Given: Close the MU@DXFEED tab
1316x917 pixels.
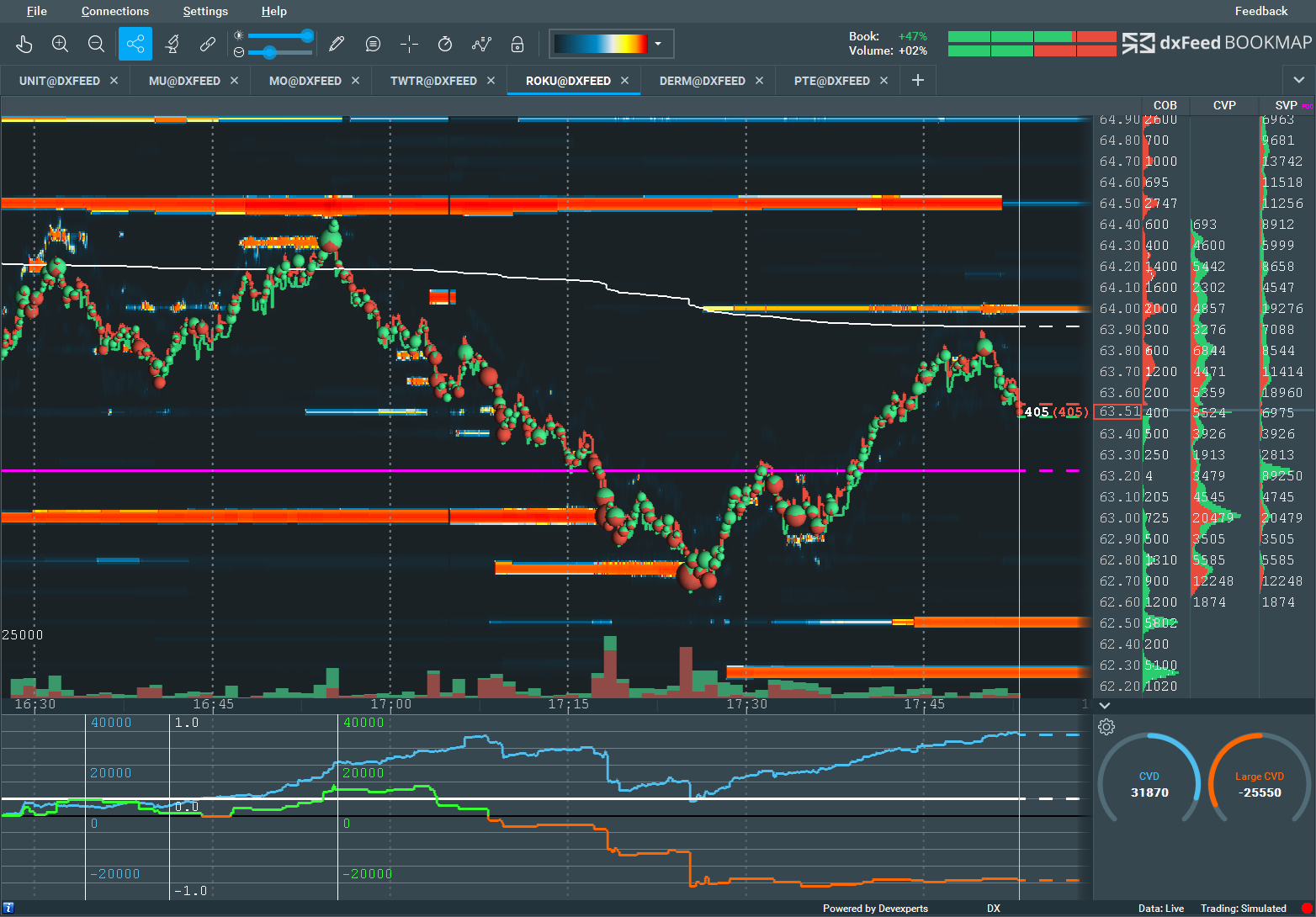Looking at the screenshot, I should tap(234, 81).
